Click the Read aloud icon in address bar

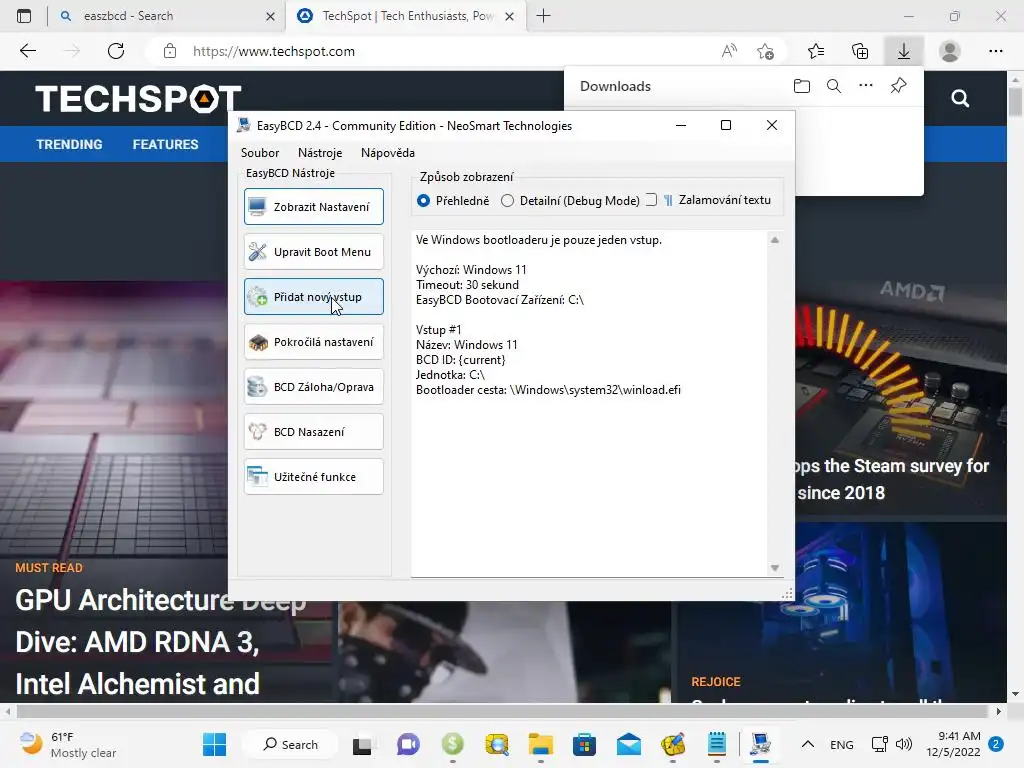729,51
